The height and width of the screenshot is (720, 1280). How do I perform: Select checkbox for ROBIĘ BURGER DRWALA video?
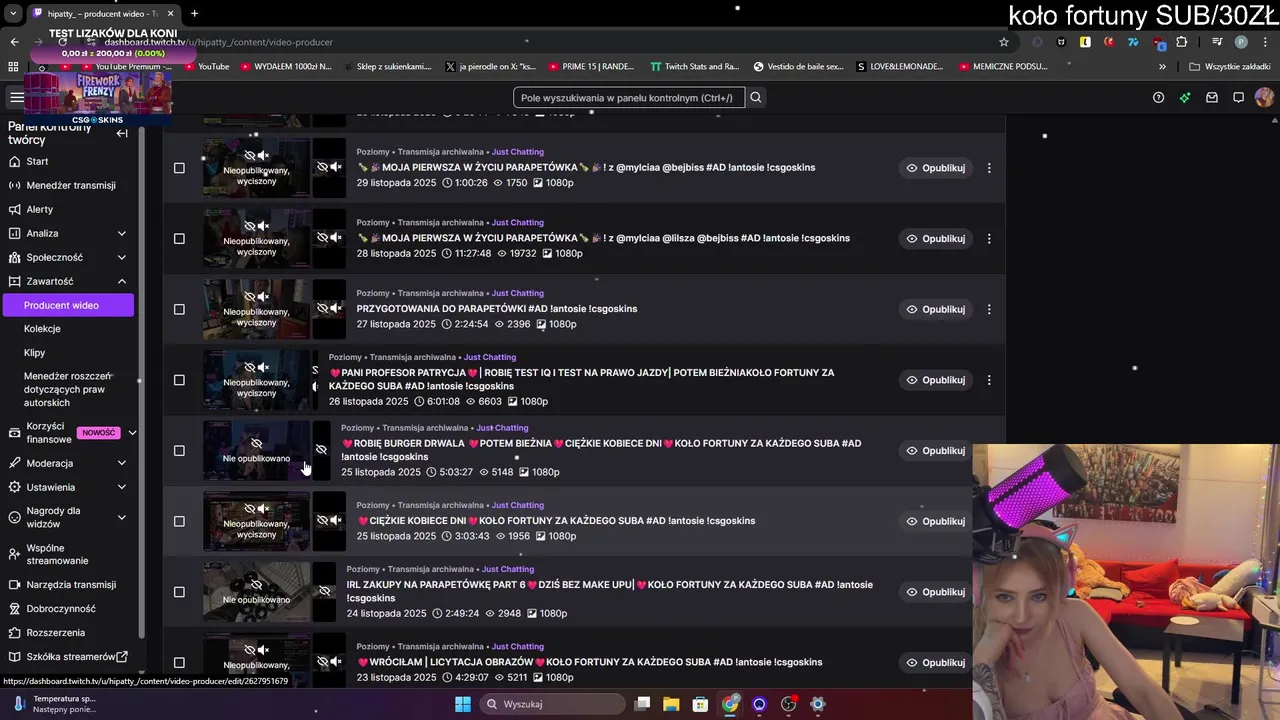[x=179, y=451]
